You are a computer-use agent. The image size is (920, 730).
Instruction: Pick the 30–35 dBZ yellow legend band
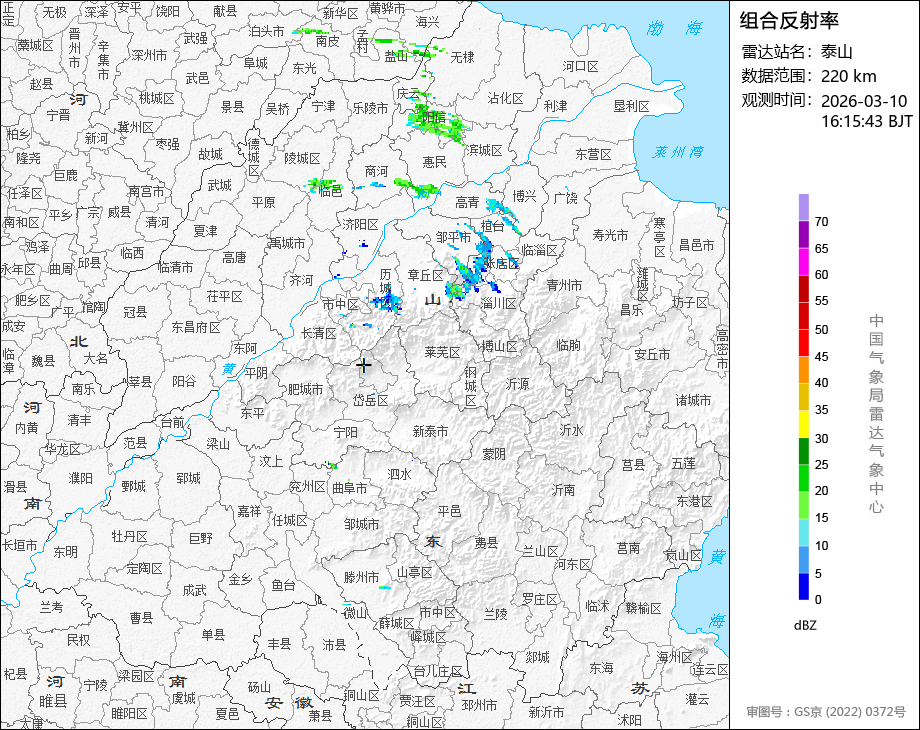pos(804,424)
